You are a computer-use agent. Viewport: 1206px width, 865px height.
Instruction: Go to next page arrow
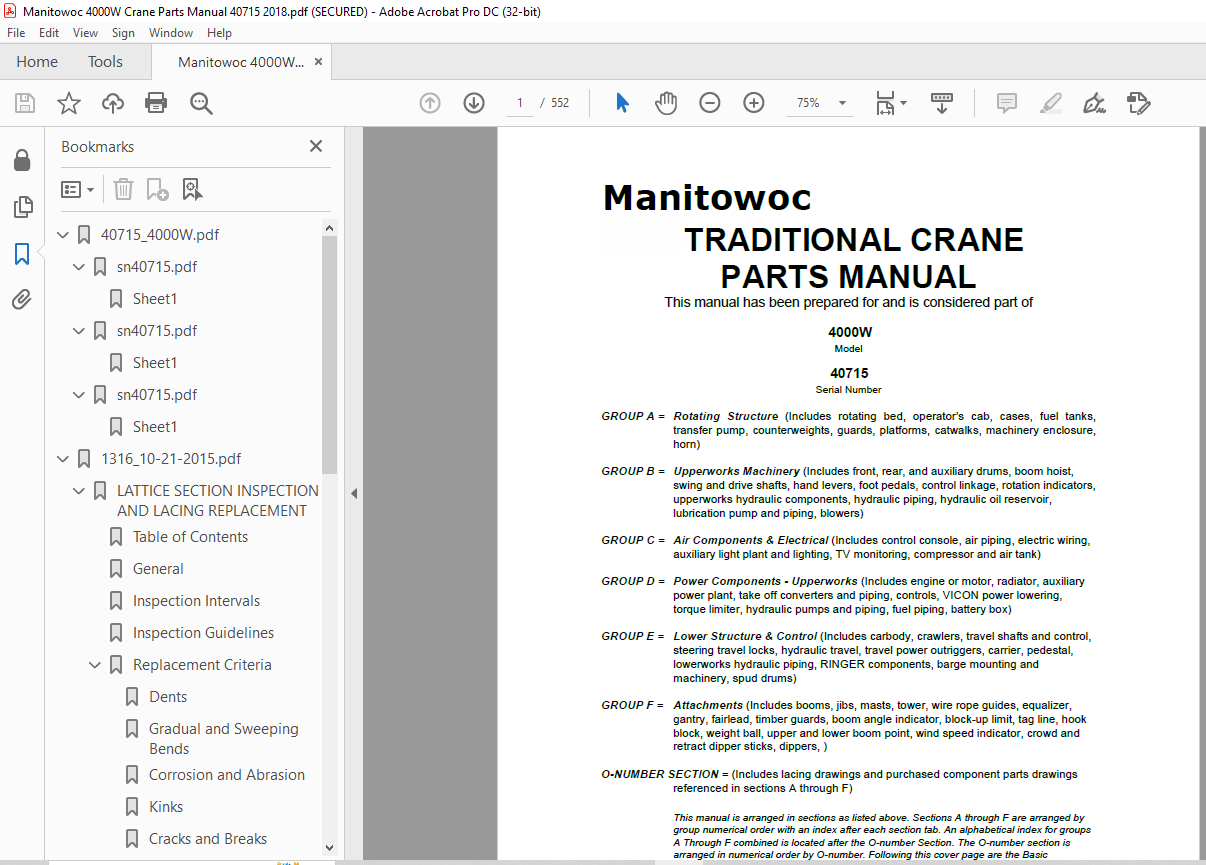click(474, 103)
